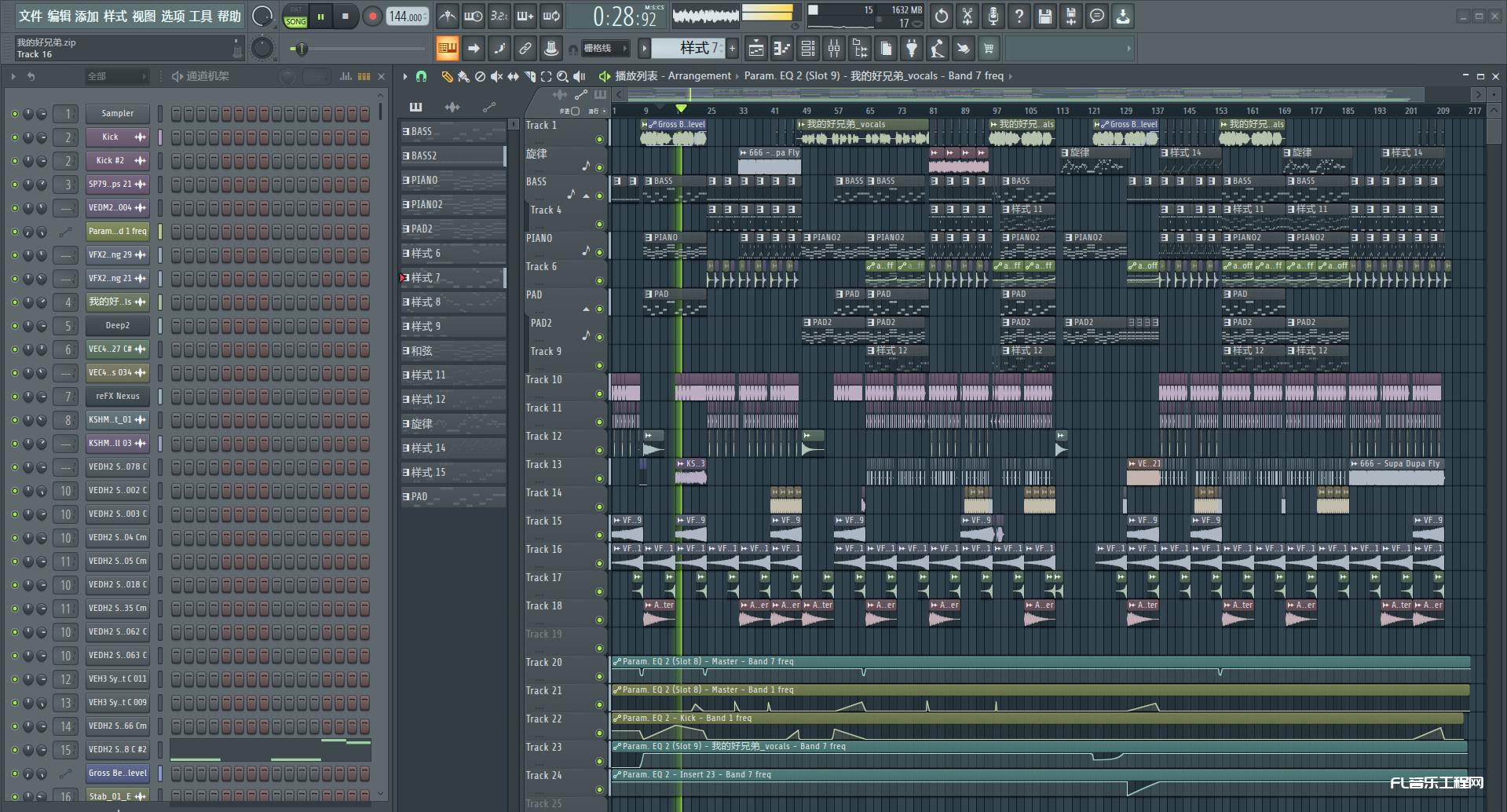This screenshot has height=812, width=1507.
Task: Expand the hint bar panel arrow
Action: click(x=1128, y=49)
